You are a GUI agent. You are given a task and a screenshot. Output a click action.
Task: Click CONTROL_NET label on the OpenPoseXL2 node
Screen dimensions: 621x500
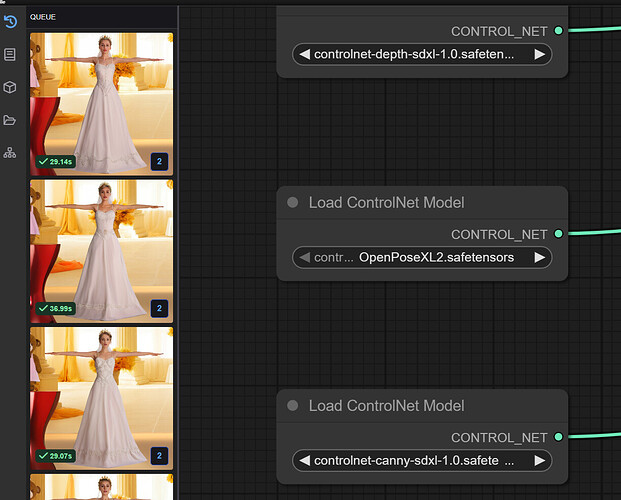(x=499, y=235)
